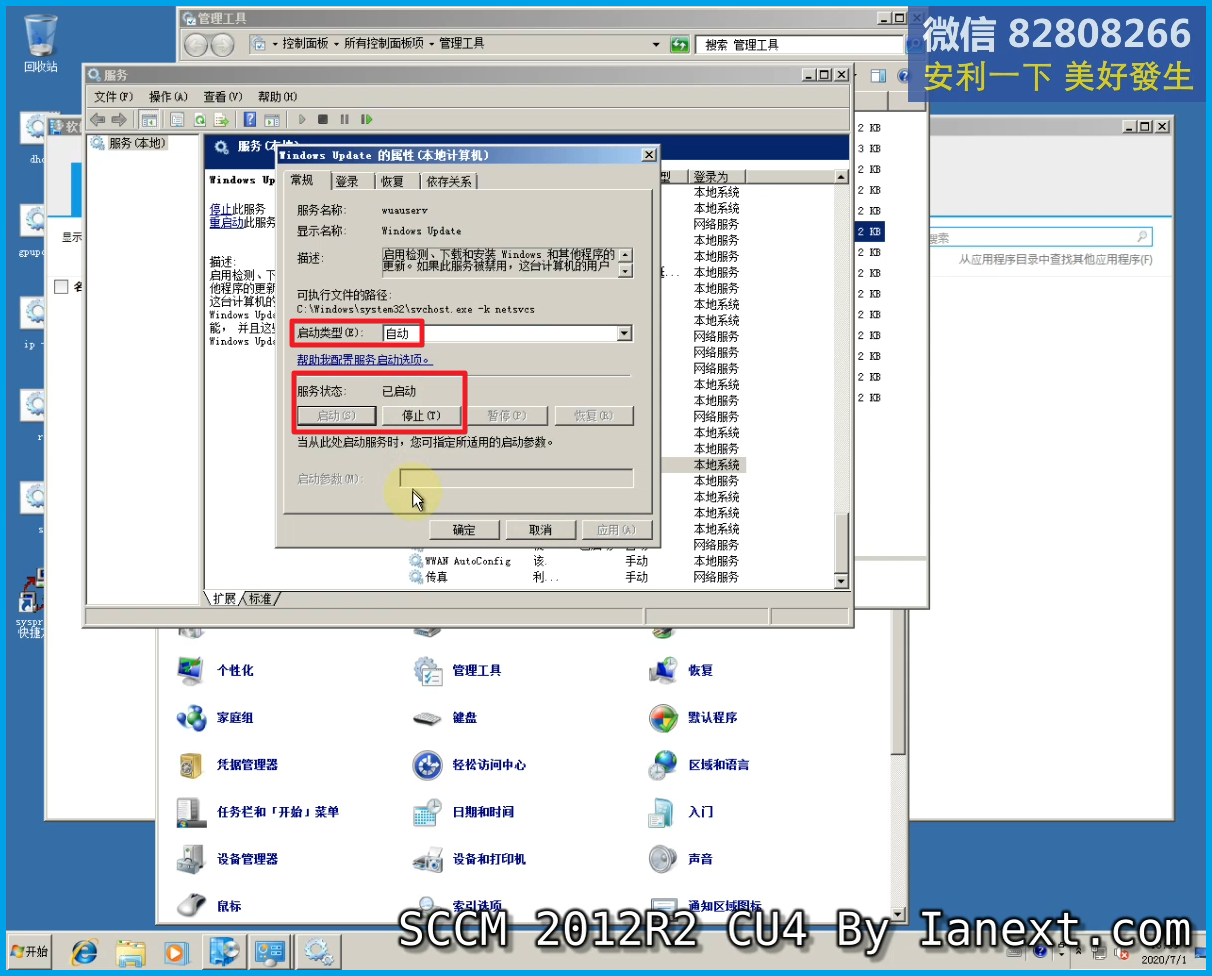
Task: Open 帮助我配置服务启动选项 link
Action: tap(365, 359)
